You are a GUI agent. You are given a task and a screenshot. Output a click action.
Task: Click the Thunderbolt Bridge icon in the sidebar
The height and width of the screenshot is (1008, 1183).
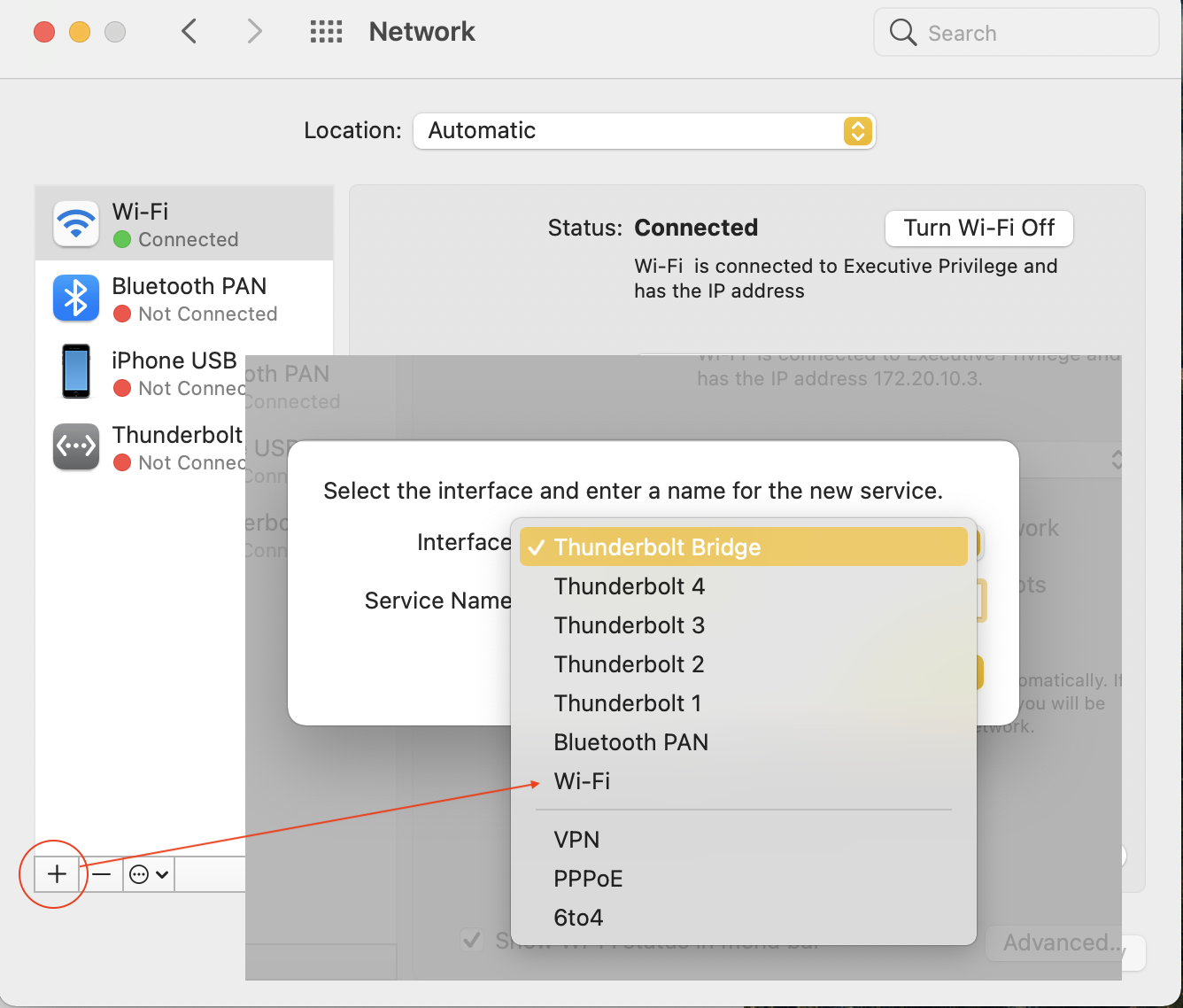[76, 446]
